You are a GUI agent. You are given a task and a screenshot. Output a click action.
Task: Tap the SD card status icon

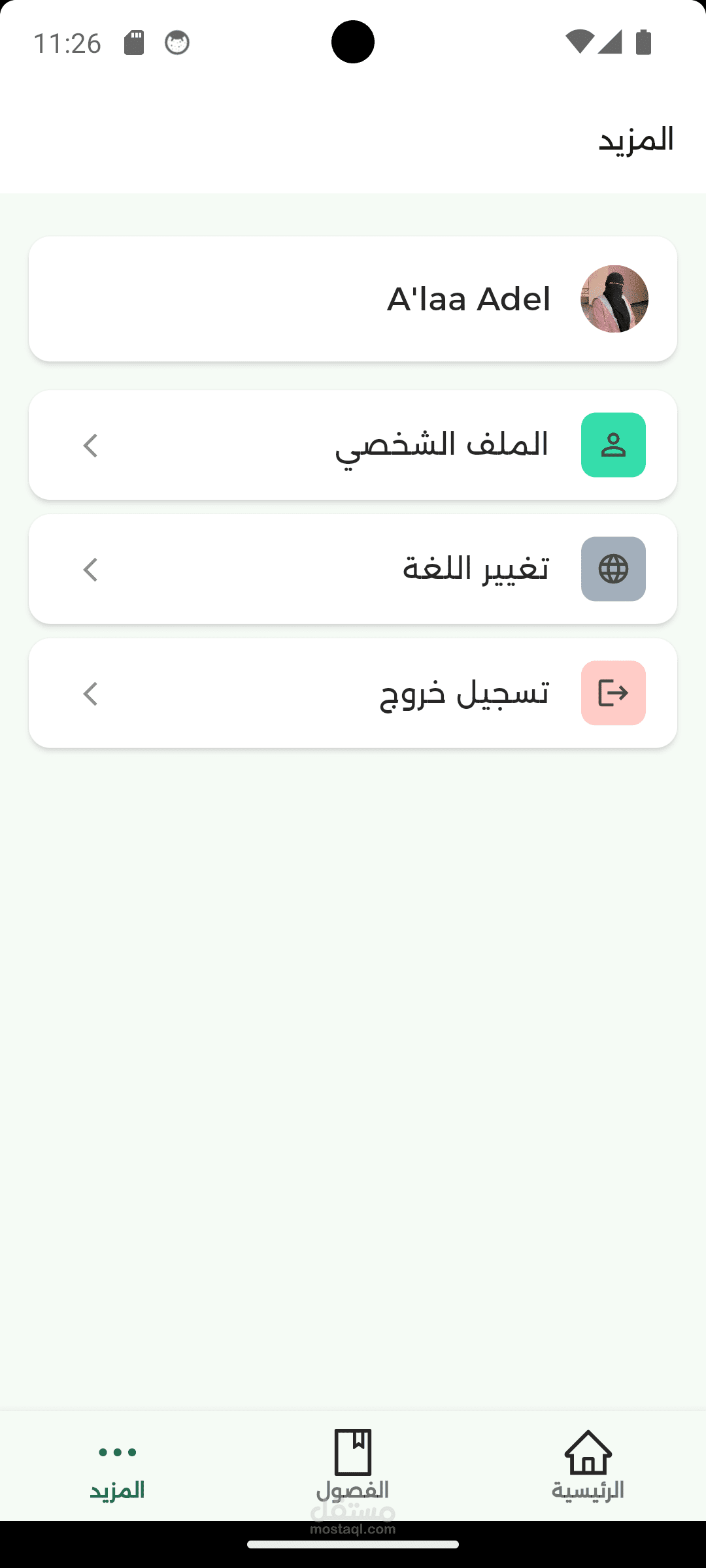[134, 43]
